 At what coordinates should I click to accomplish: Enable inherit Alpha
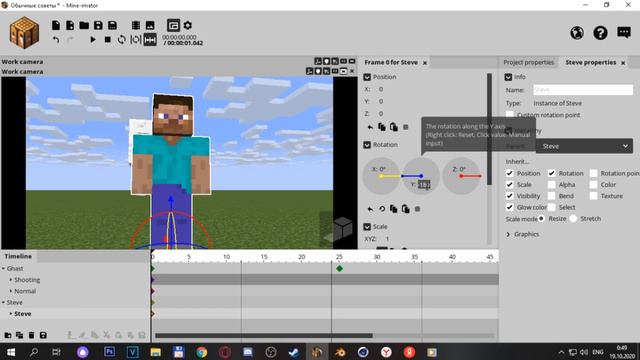click(x=551, y=184)
